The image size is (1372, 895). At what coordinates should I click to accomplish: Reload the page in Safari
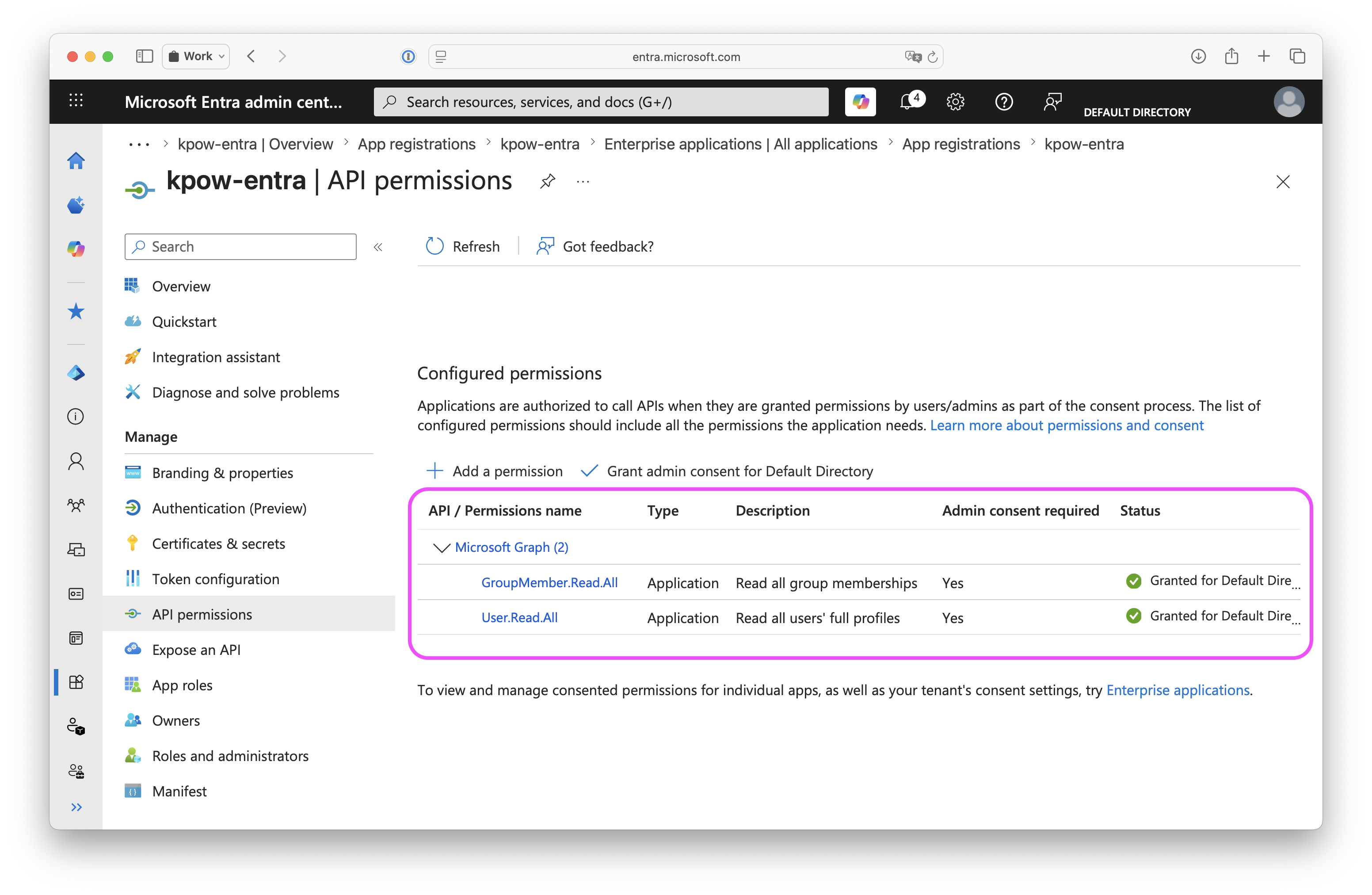932,57
